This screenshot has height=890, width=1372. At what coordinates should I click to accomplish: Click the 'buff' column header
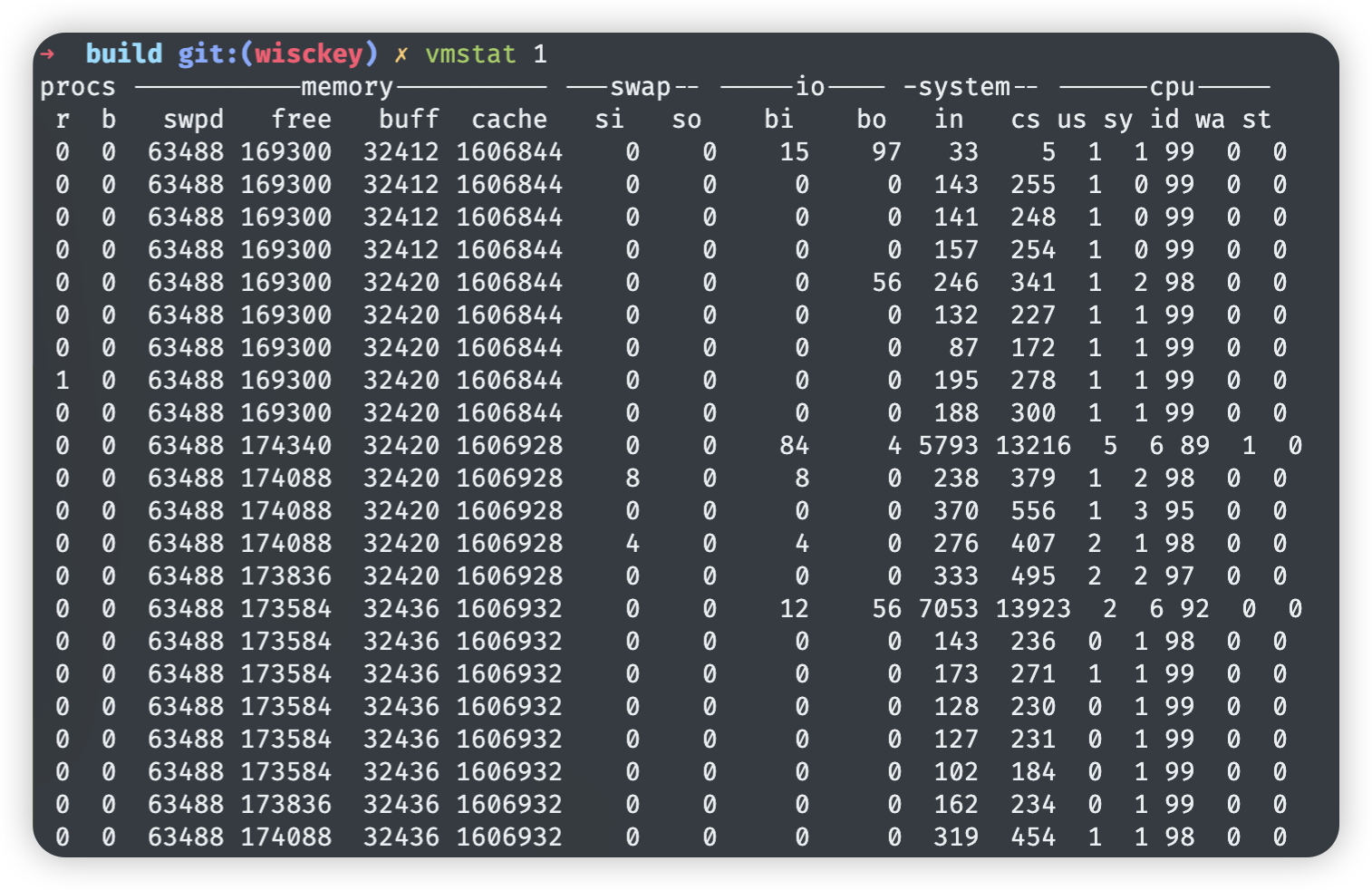tap(410, 119)
